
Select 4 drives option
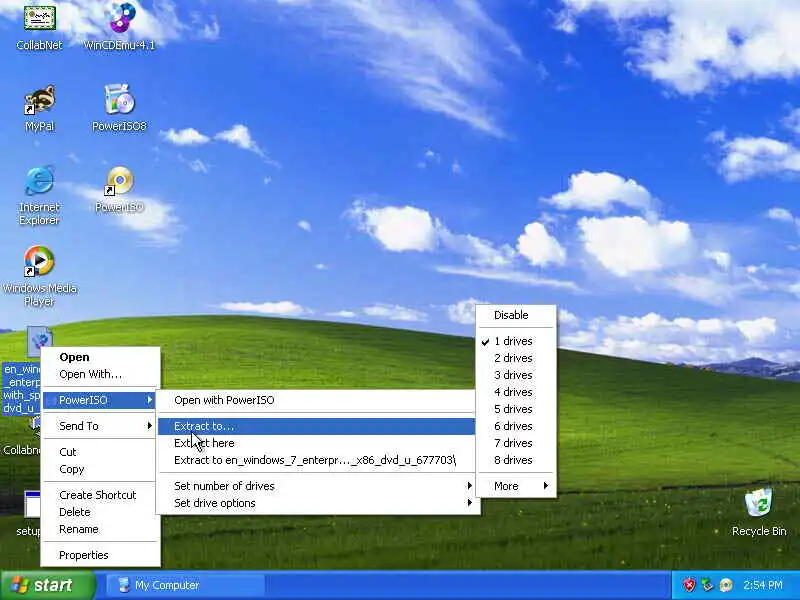pos(516,392)
